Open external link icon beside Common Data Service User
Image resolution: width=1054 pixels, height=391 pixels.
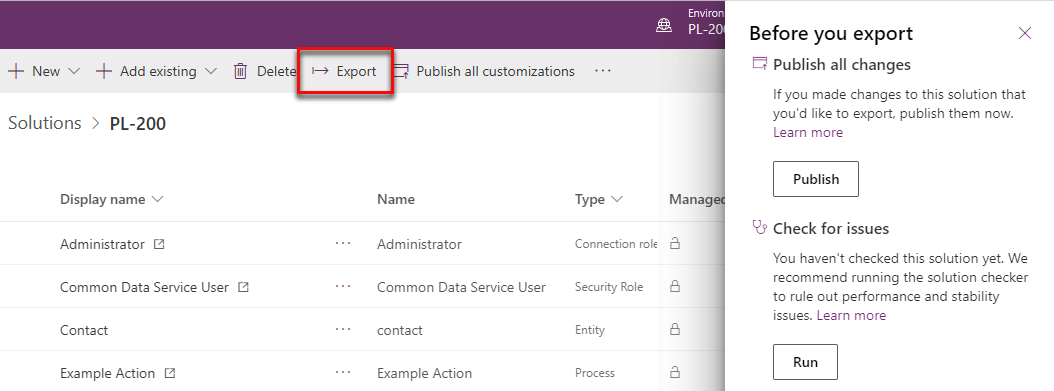(x=243, y=287)
